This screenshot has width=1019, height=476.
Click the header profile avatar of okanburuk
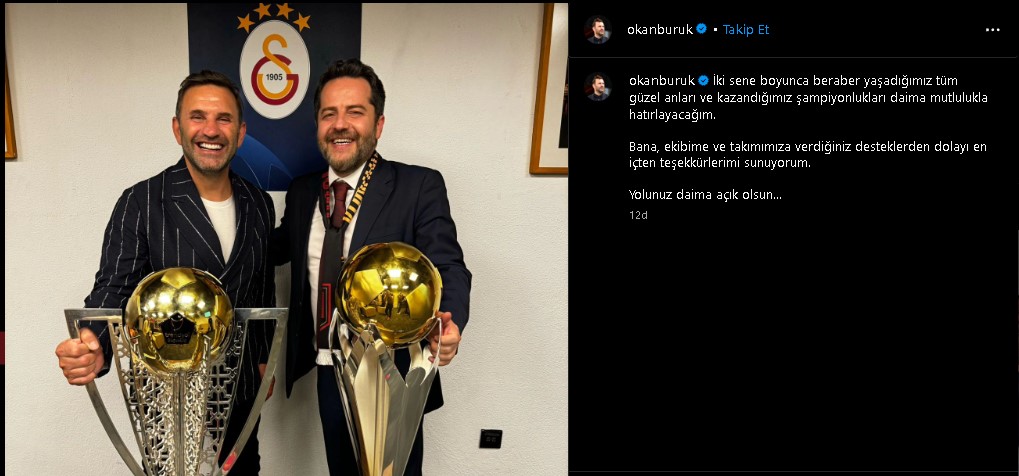597,29
